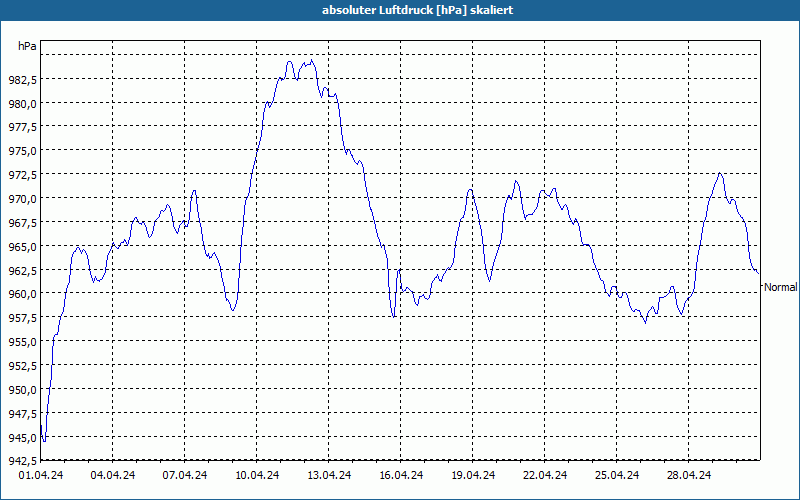Select the 01.04.24 date label
The width and height of the screenshot is (800, 500).
point(41,475)
